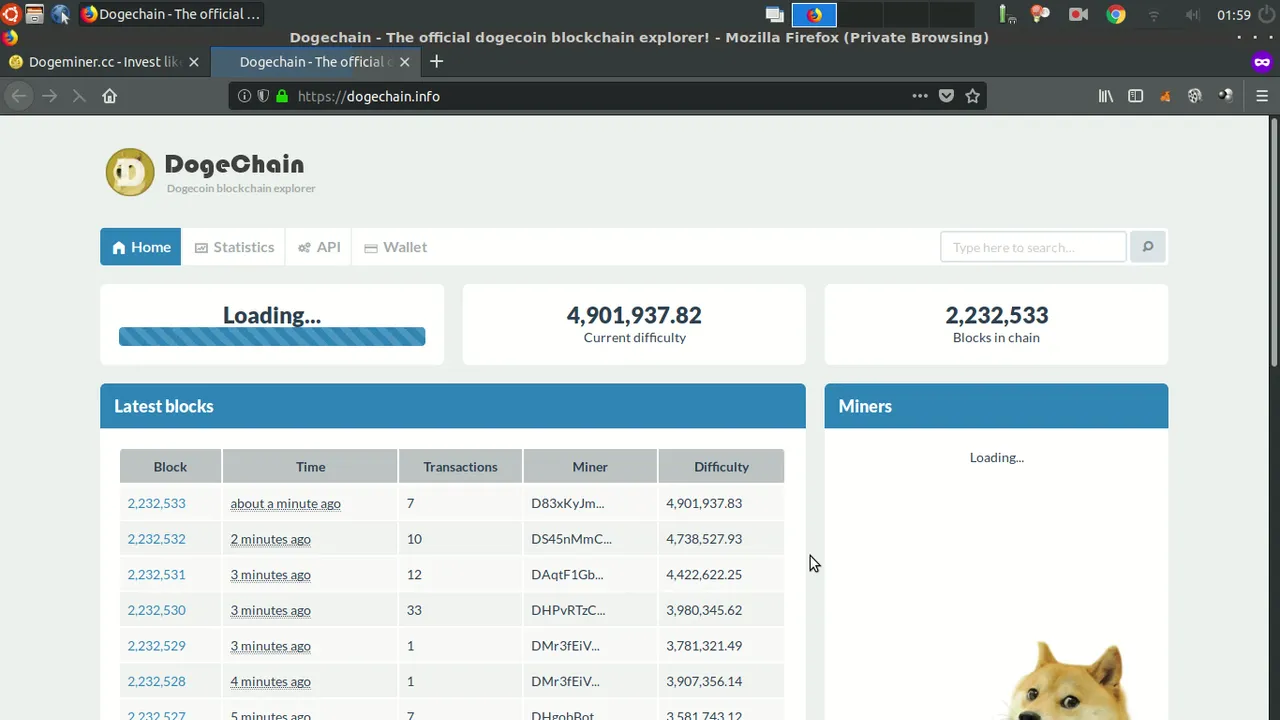Bookmark this page with the star icon
The image size is (1280, 720).
pyautogui.click(x=972, y=96)
